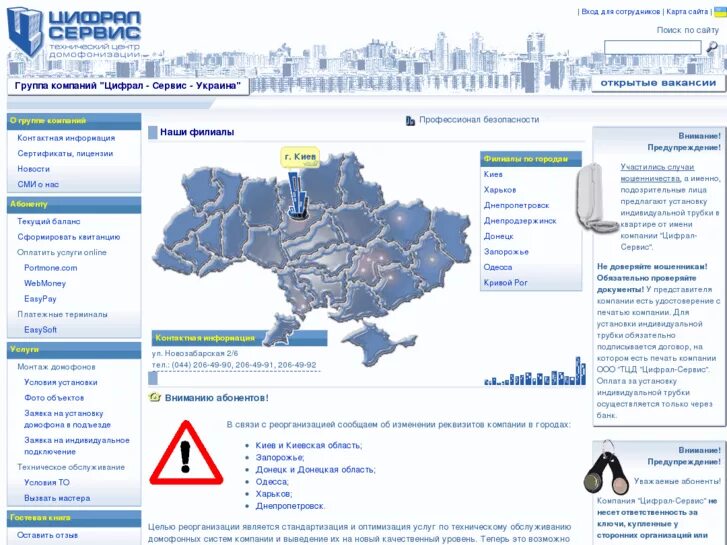Screen dimensions: 727x545
Task: Select the Ukrainian flag language icon
Action: click(x=720, y=12)
